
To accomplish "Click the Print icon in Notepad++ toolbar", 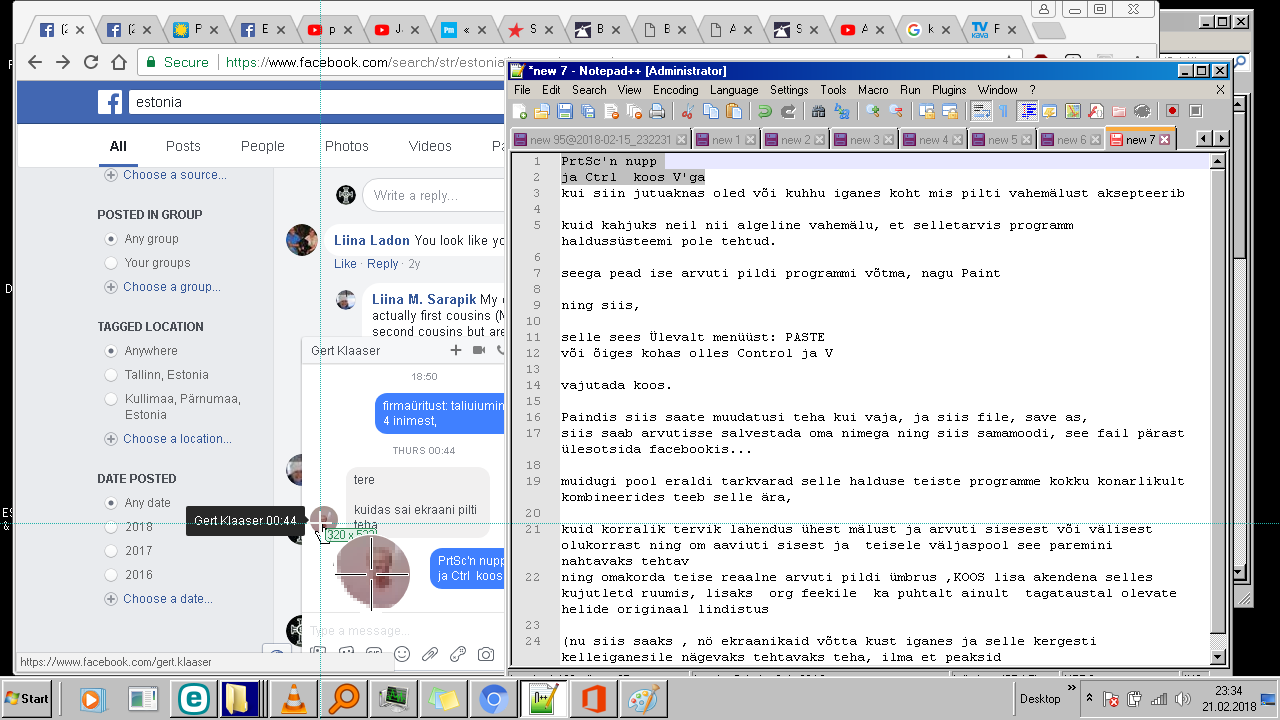I will pos(657,111).
